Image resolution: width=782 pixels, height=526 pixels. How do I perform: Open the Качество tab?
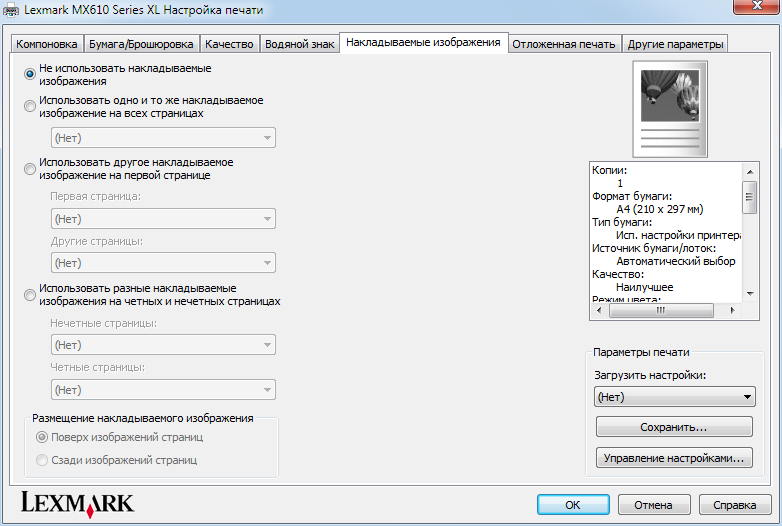(x=229, y=44)
